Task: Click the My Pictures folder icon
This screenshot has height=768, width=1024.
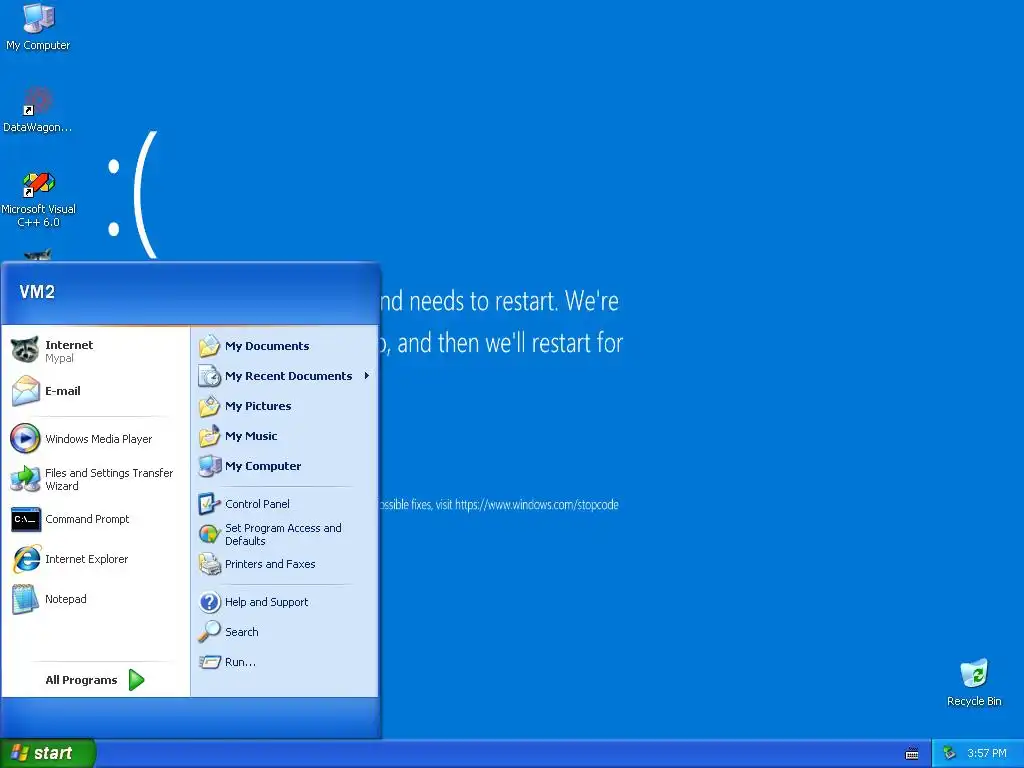Action: (x=210, y=406)
